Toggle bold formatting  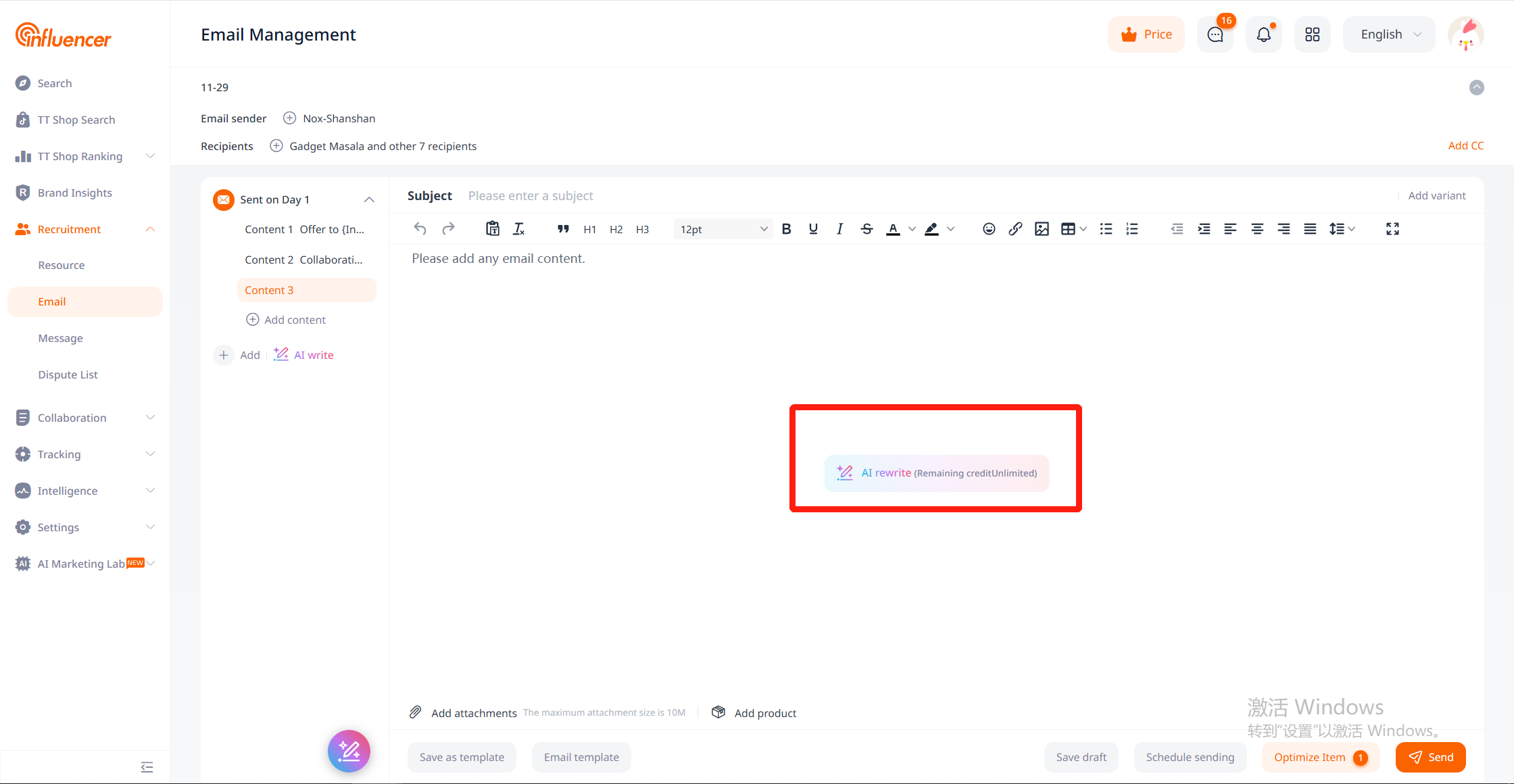786,229
